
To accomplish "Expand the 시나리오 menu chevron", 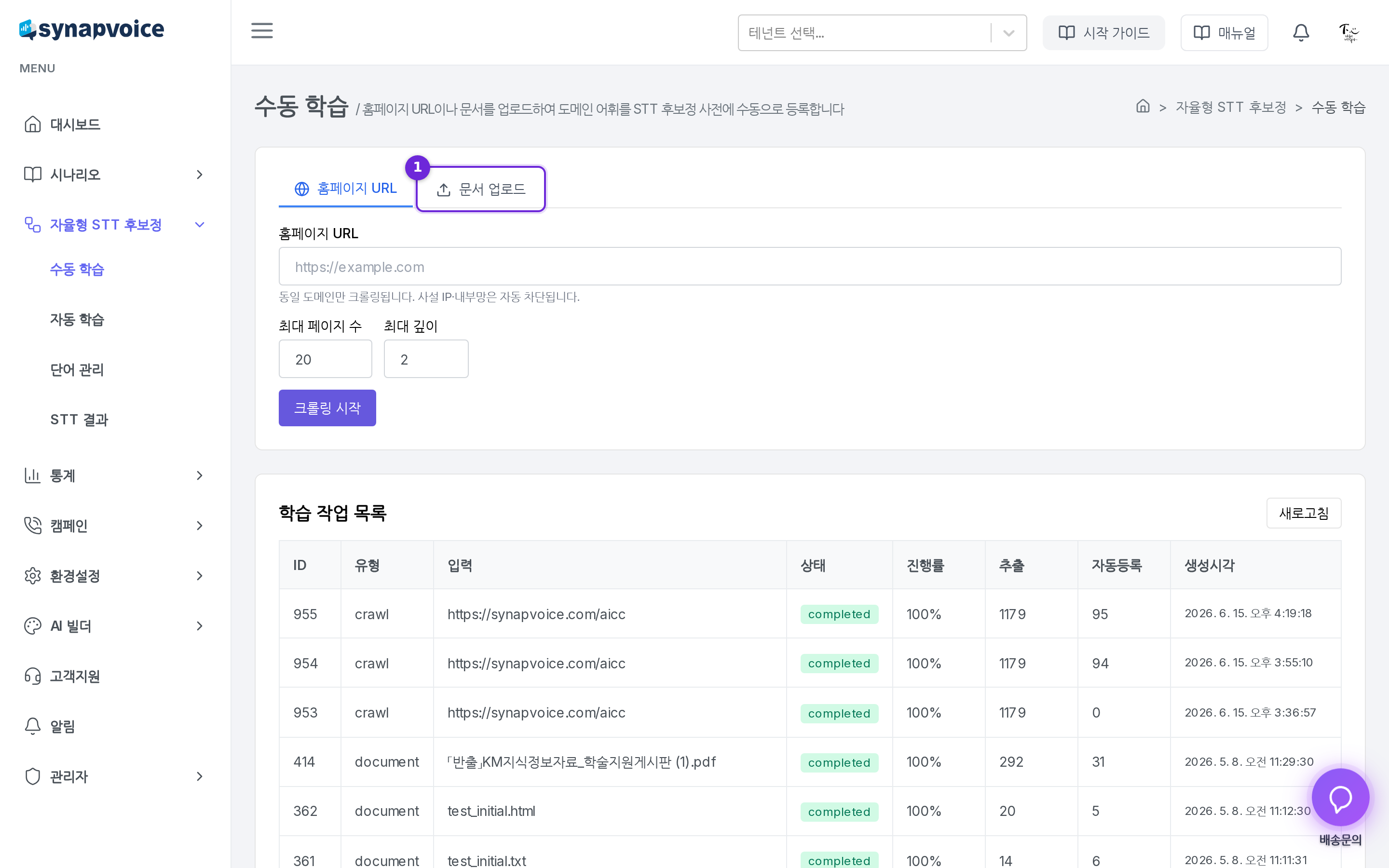I will [x=199, y=175].
